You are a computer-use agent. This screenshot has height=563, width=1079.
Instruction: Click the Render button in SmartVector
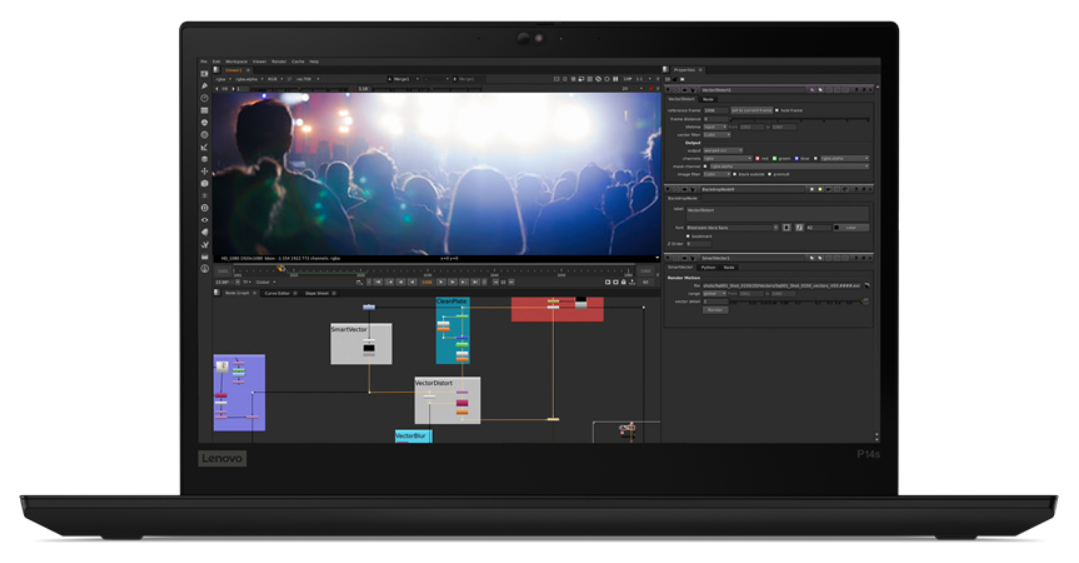(x=715, y=310)
